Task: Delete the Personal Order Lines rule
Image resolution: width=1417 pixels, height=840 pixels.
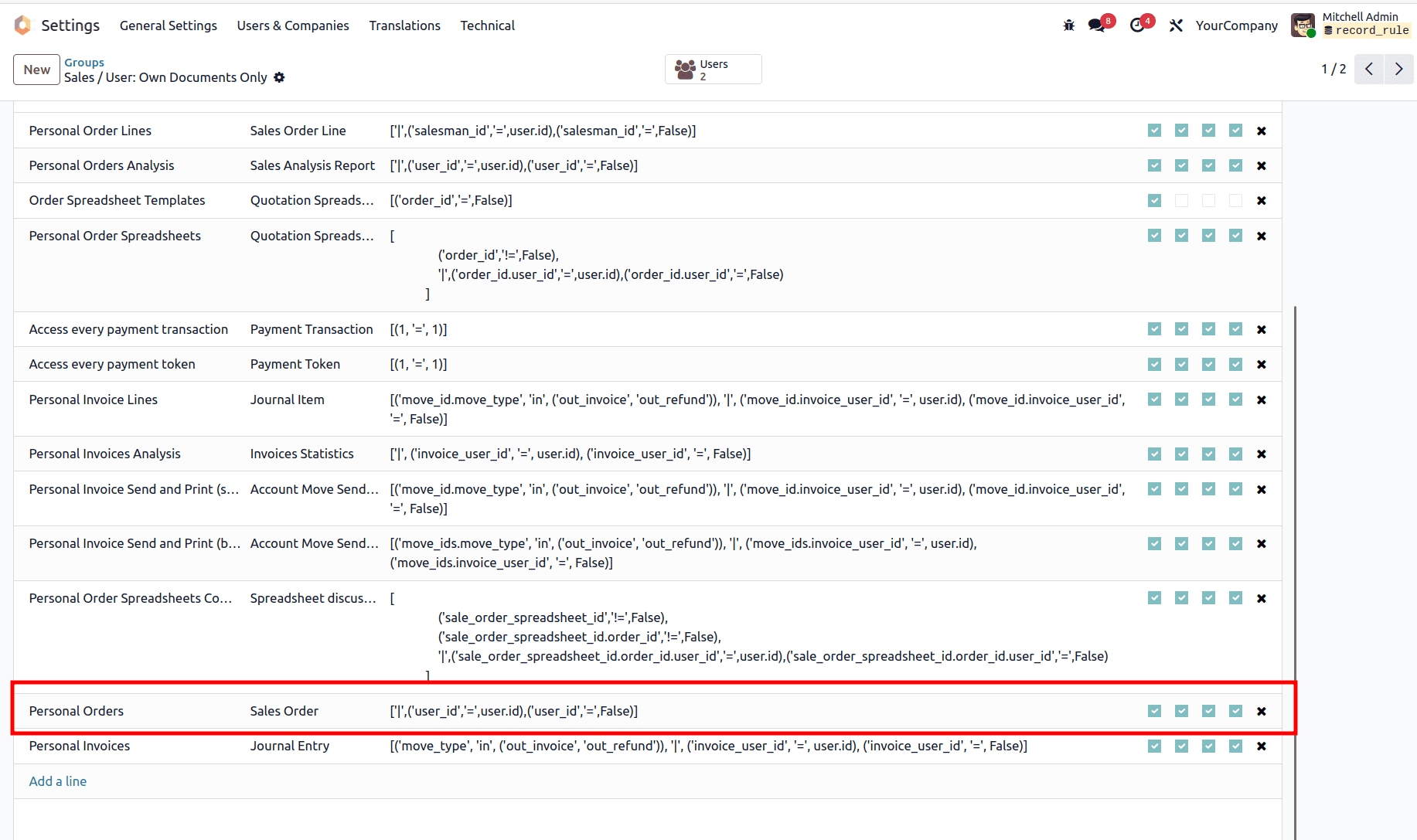Action: [x=1262, y=131]
